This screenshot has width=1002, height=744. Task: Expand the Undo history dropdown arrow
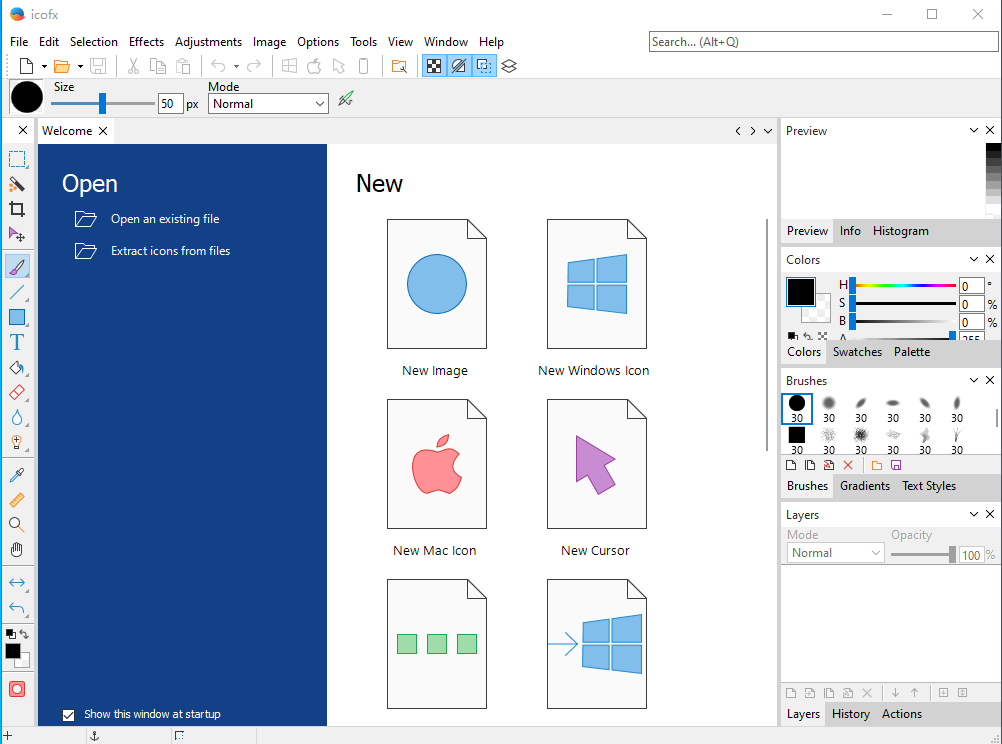tap(236, 66)
